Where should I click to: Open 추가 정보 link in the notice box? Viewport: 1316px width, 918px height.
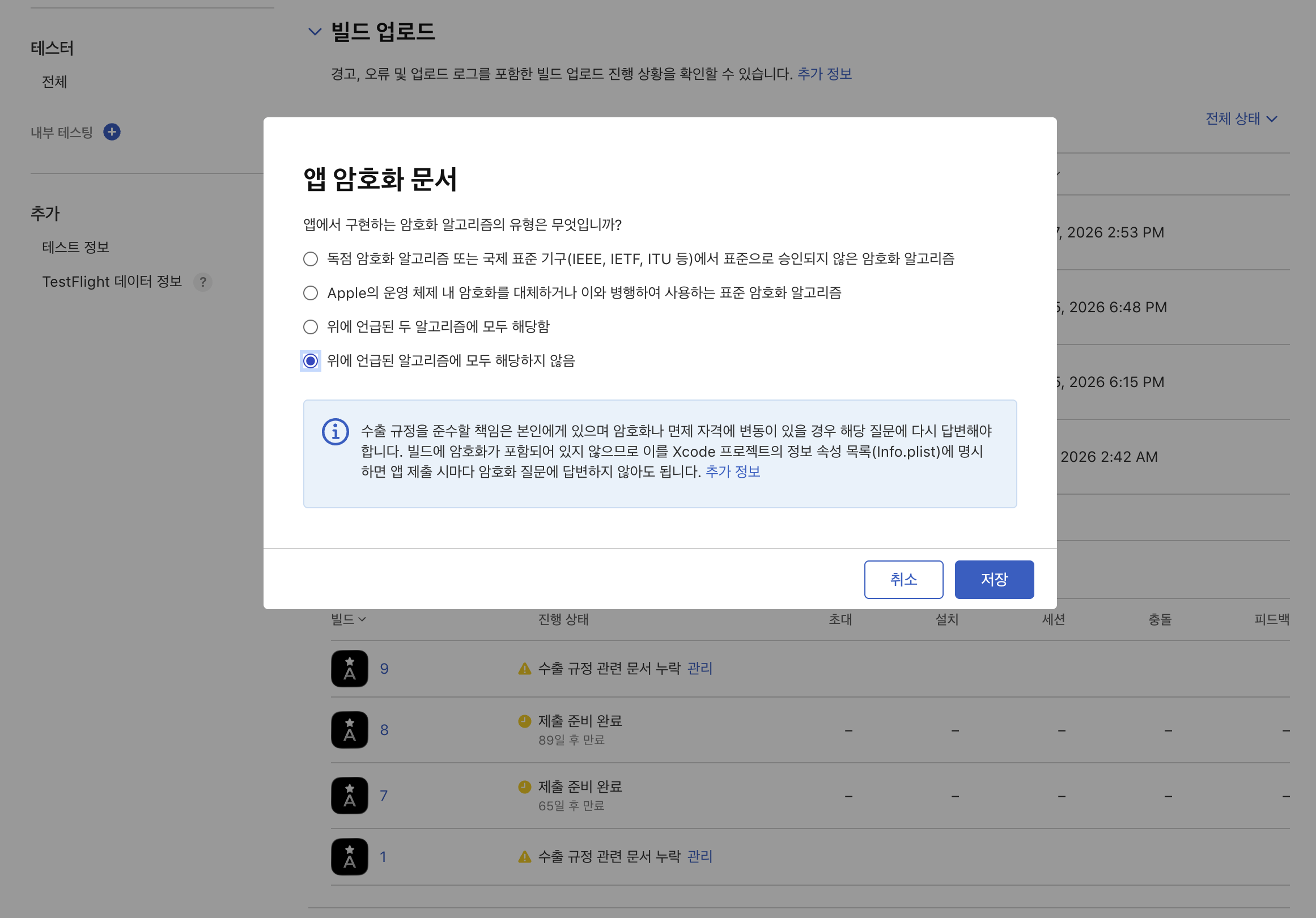click(x=732, y=471)
